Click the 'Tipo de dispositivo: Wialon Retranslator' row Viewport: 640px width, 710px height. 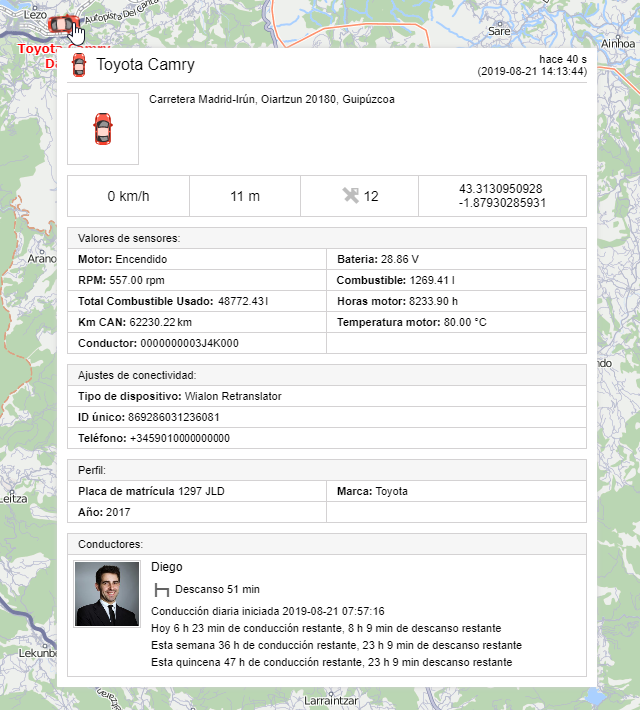pos(327,396)
